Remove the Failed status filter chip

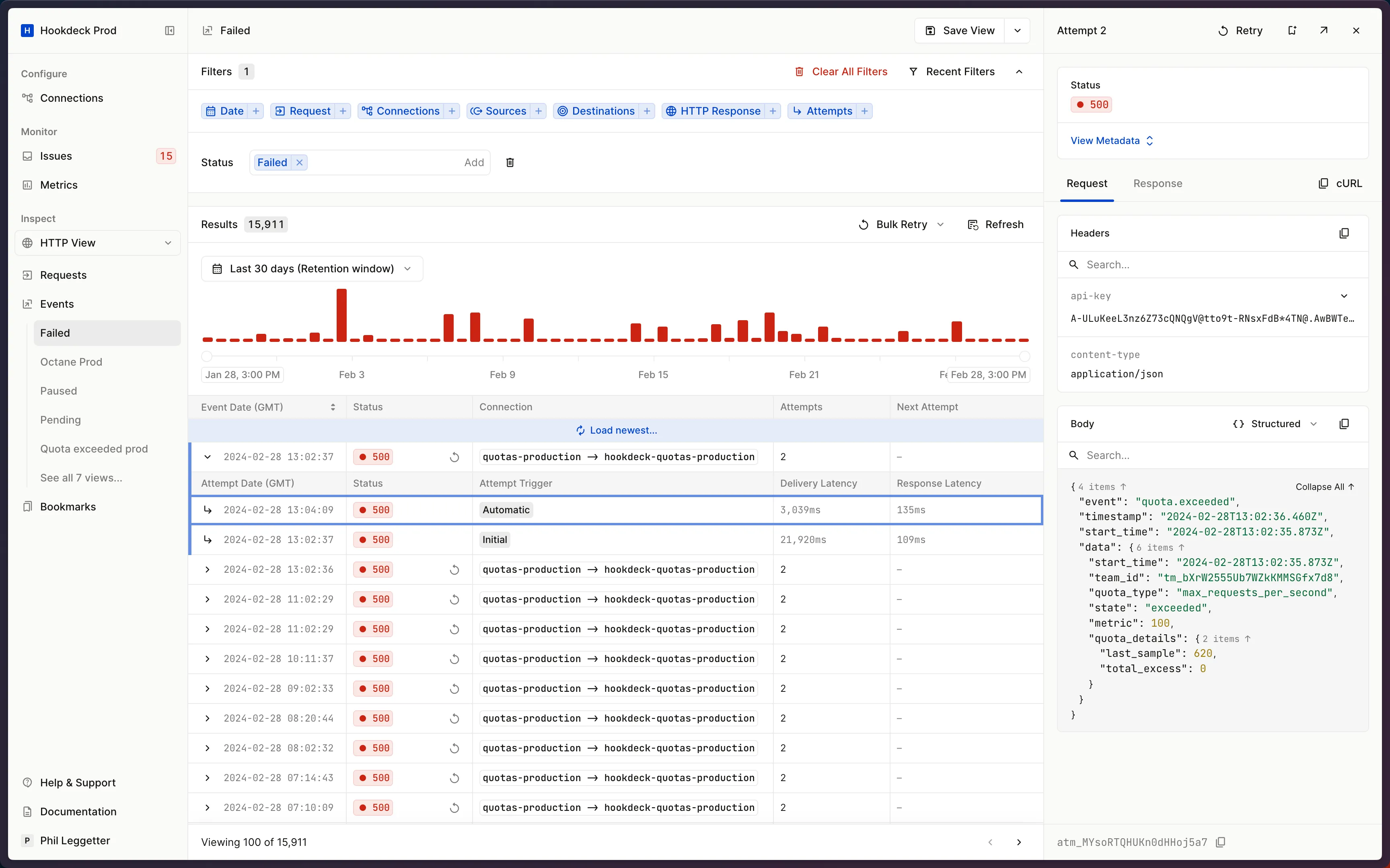point(300,162)
